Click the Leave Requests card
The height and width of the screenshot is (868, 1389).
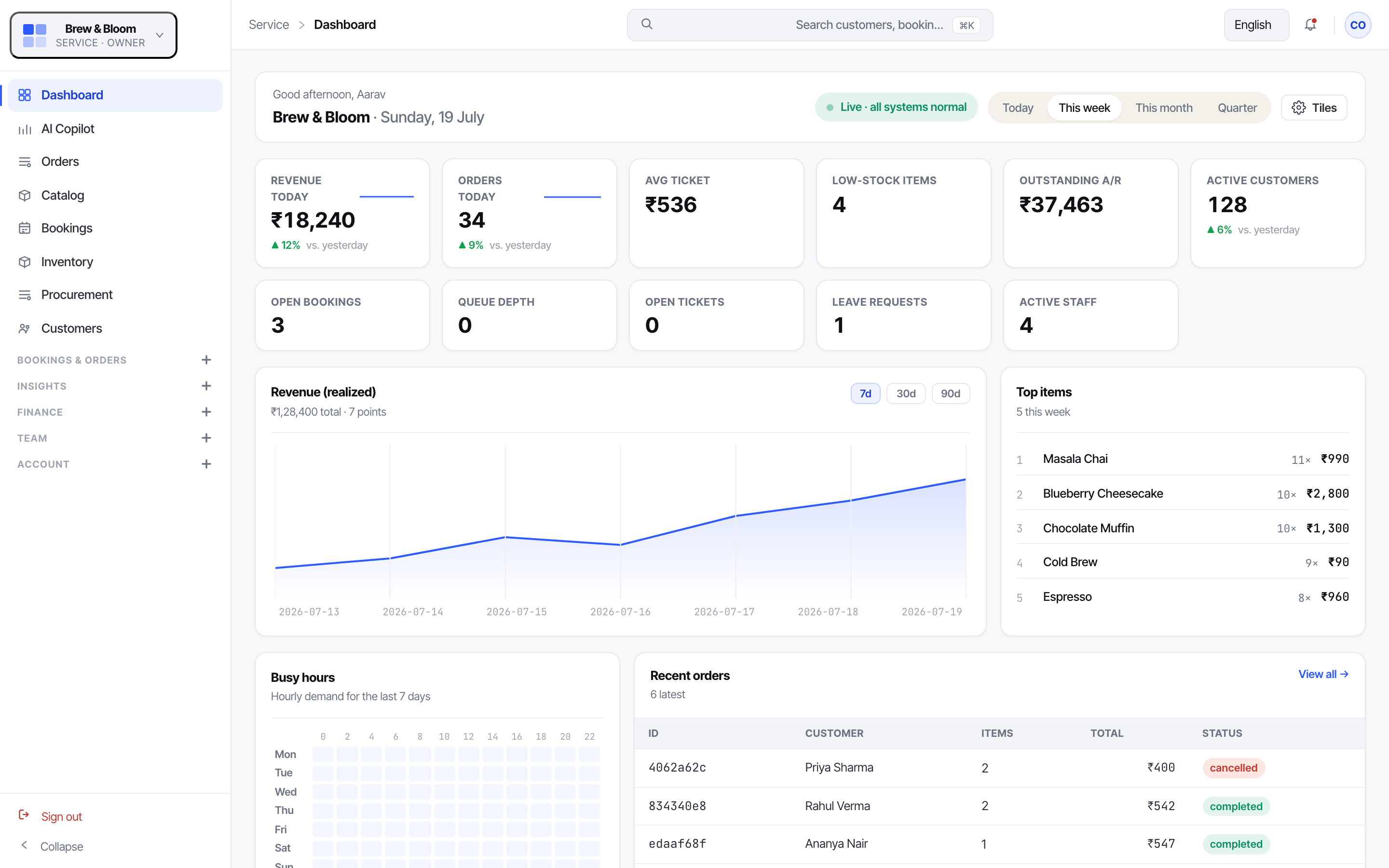(x=903, y=315)
